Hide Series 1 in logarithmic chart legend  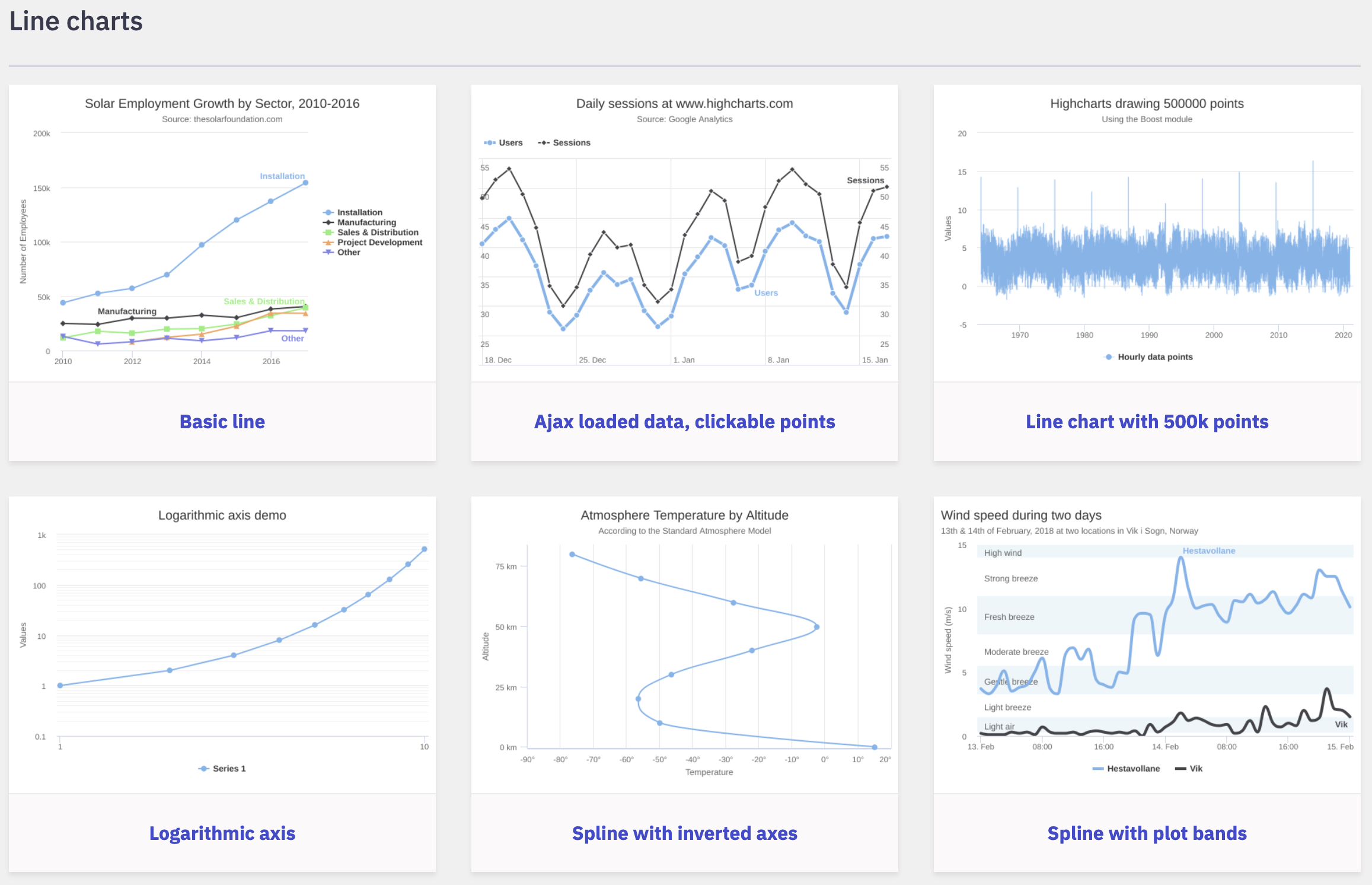(x=229, y=769)
